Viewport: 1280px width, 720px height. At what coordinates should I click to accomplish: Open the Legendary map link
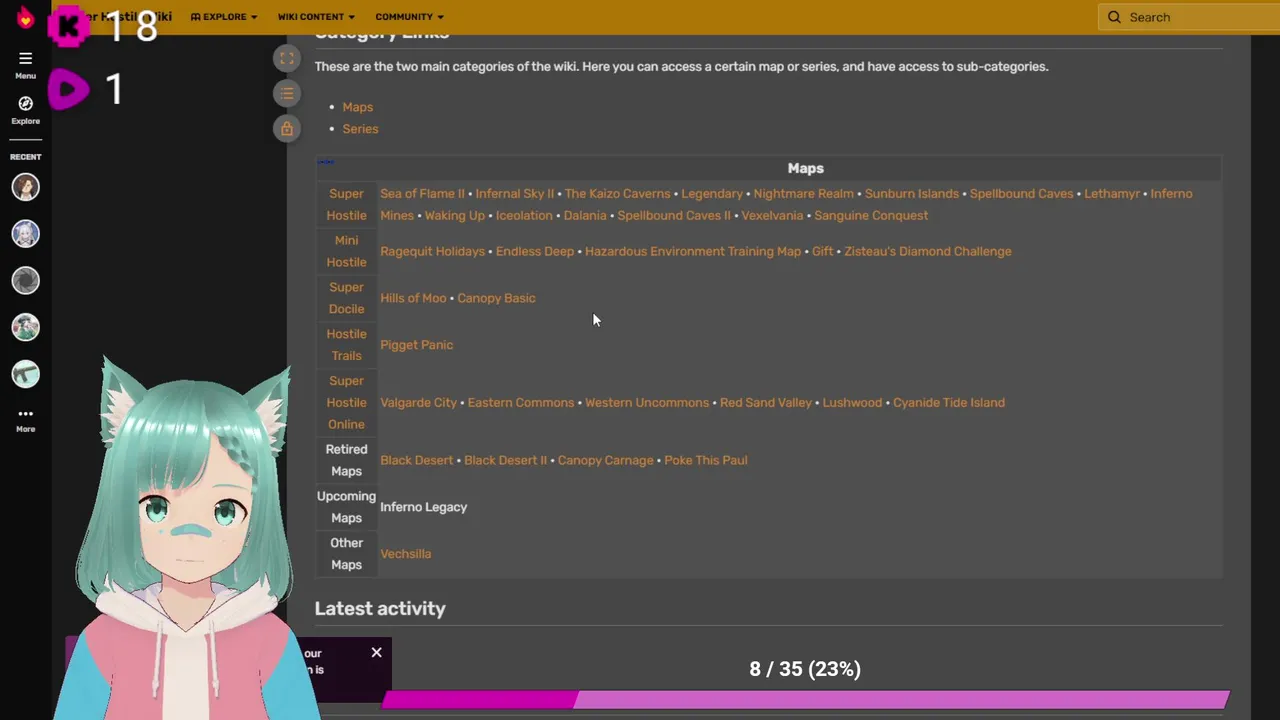tap(712, 194)
